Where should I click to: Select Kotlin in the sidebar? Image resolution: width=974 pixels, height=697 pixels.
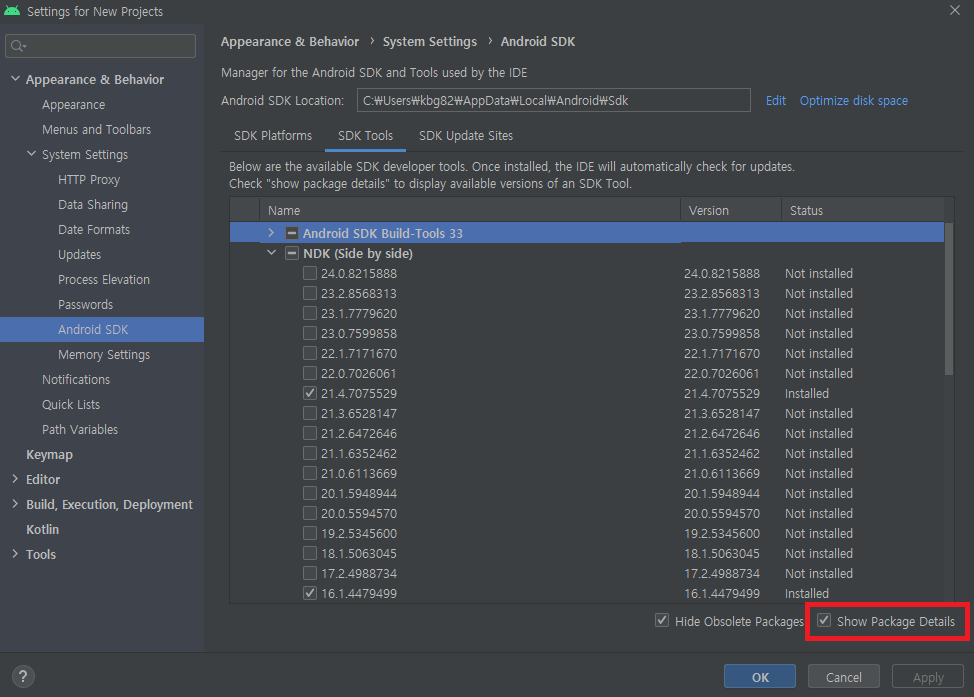[42, 529]
